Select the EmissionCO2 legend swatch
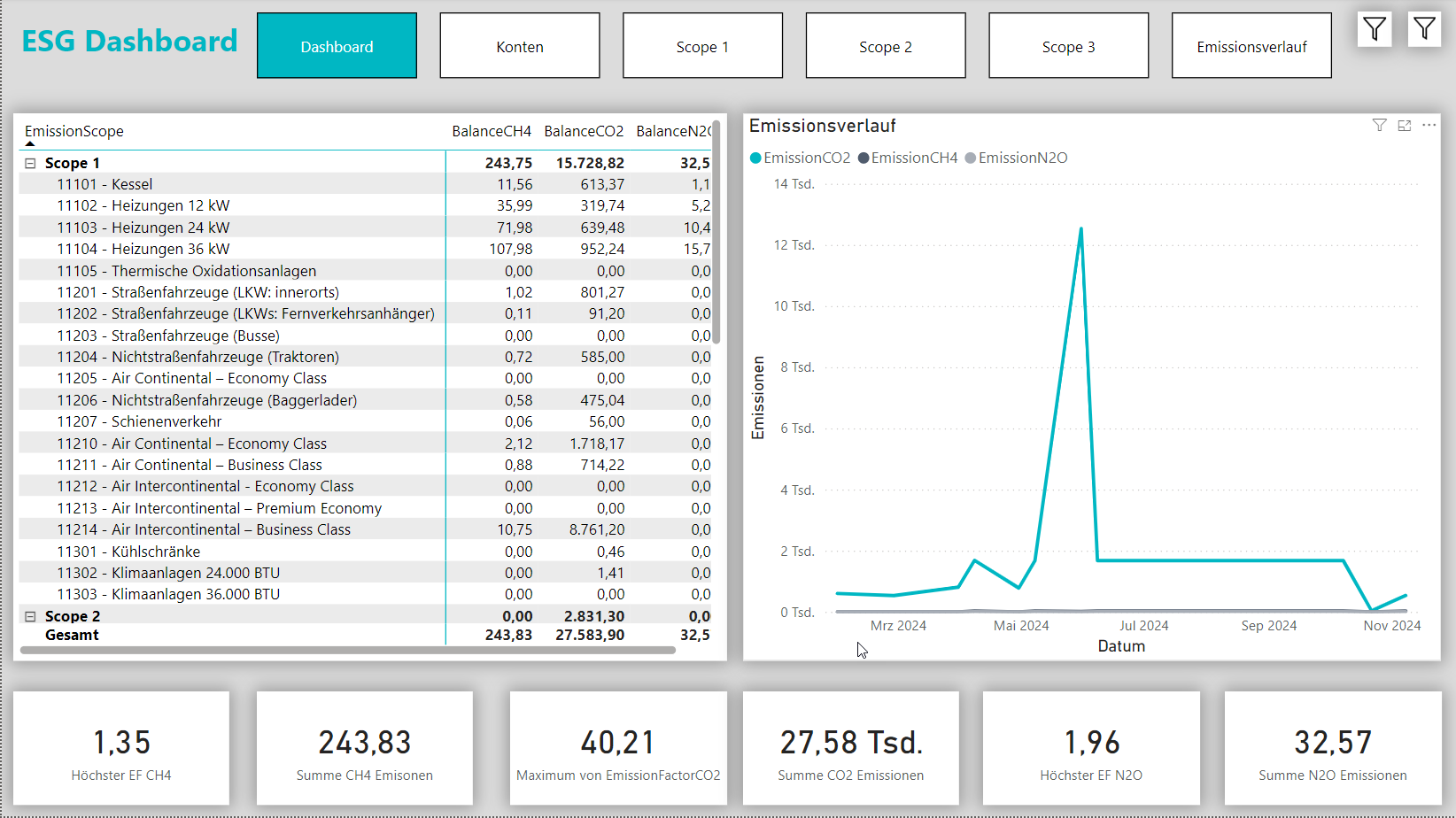 [755, 158]
